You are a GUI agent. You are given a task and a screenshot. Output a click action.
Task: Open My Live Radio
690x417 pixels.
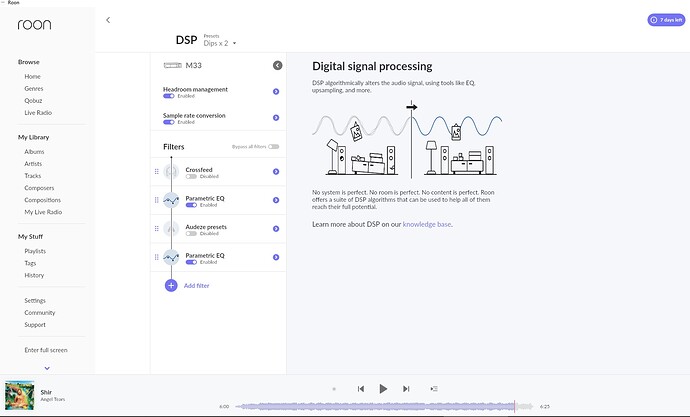(x=43, y=212)
